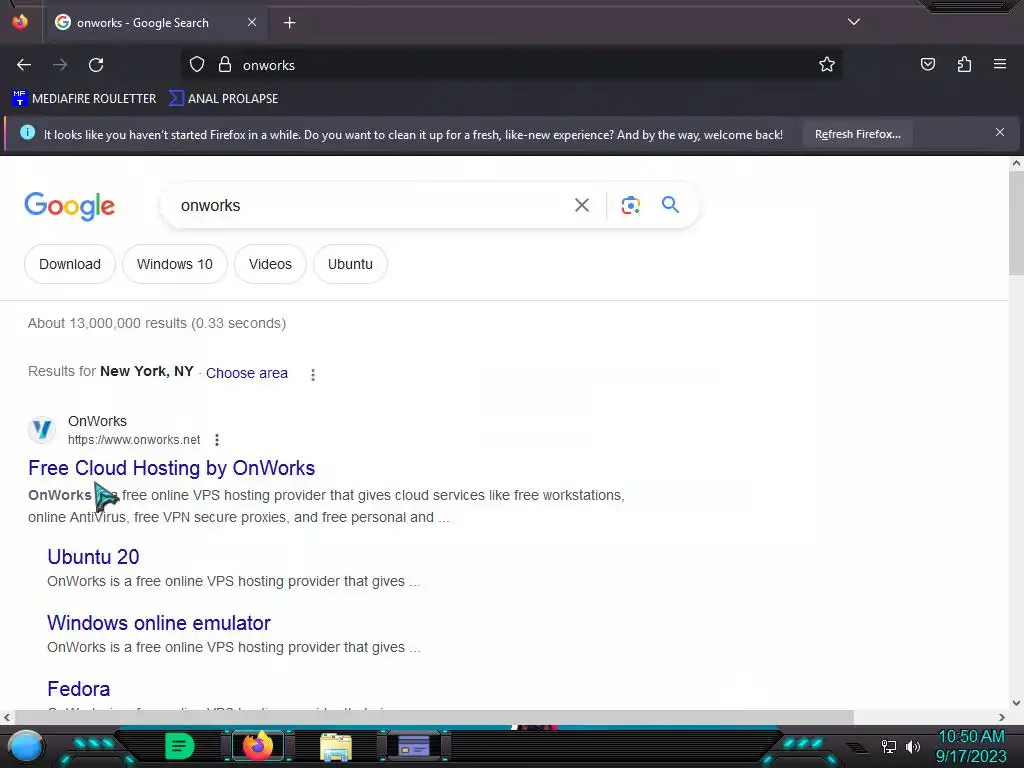Click the OnWorks site name above the URL

tap(97, 421)
